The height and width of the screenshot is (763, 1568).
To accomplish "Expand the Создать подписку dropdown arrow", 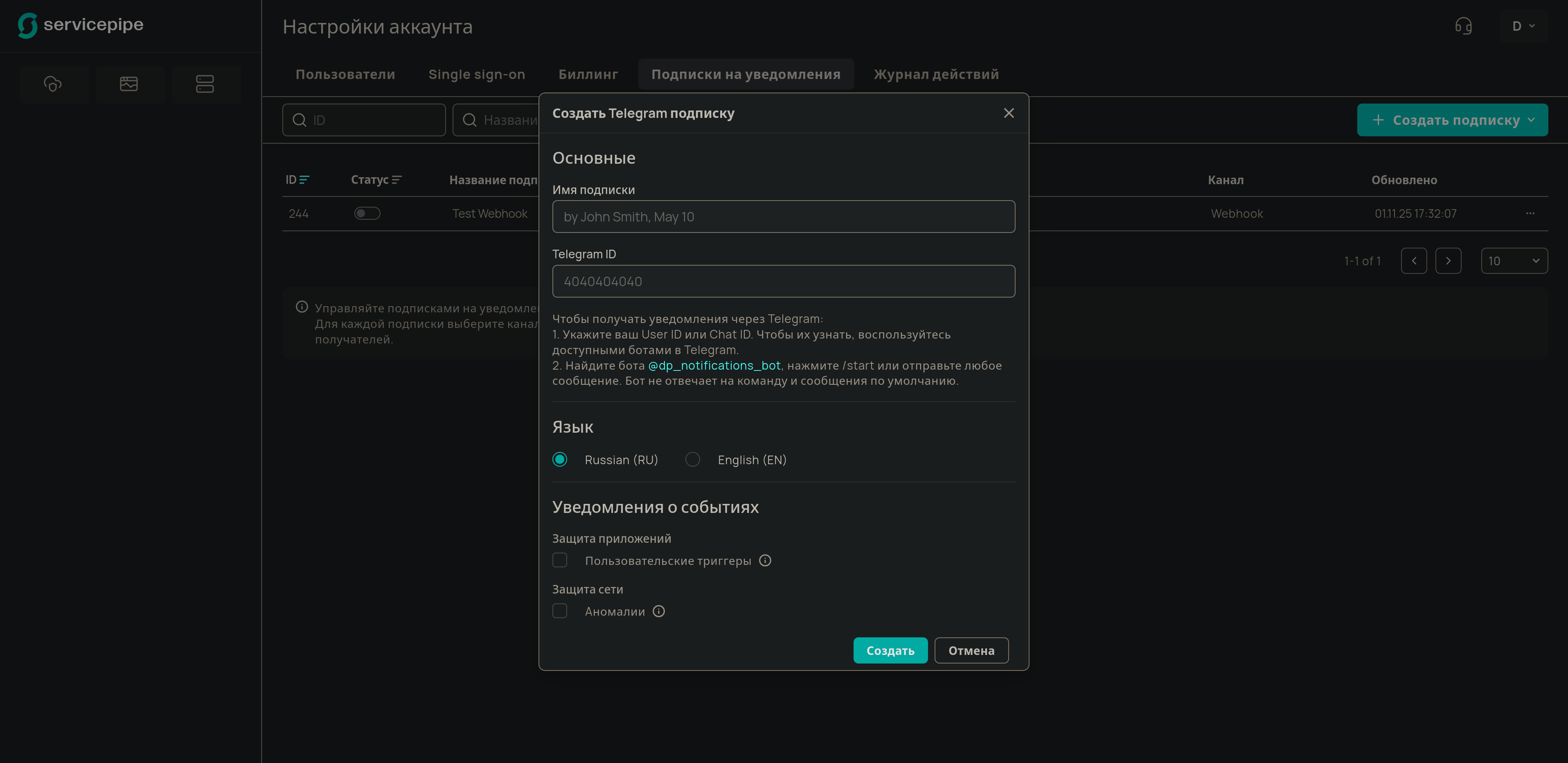I will (x=1532, y=120).
